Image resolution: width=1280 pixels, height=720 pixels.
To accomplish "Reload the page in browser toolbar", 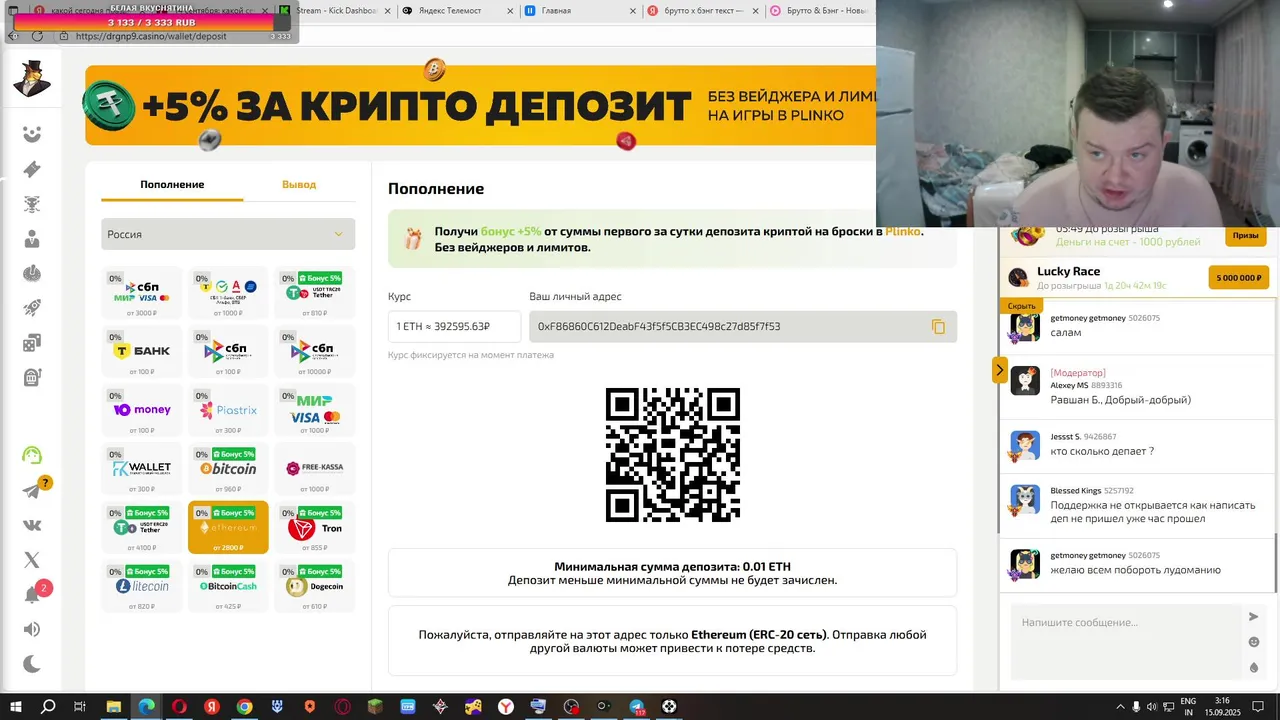I will [37, 36].
